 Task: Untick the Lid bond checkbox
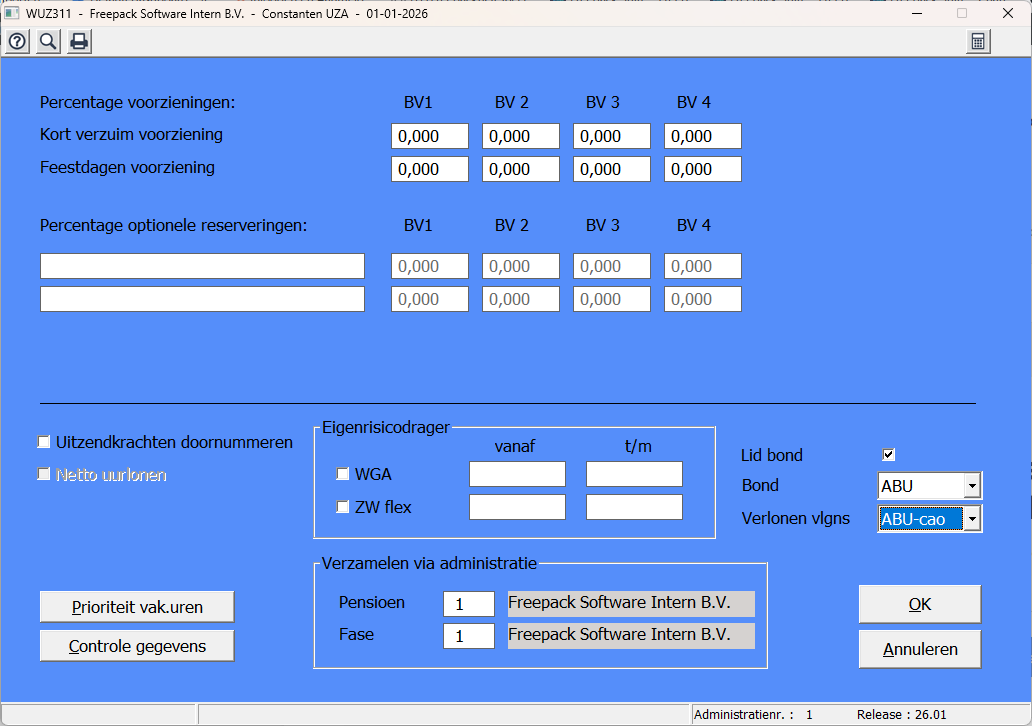888,455
